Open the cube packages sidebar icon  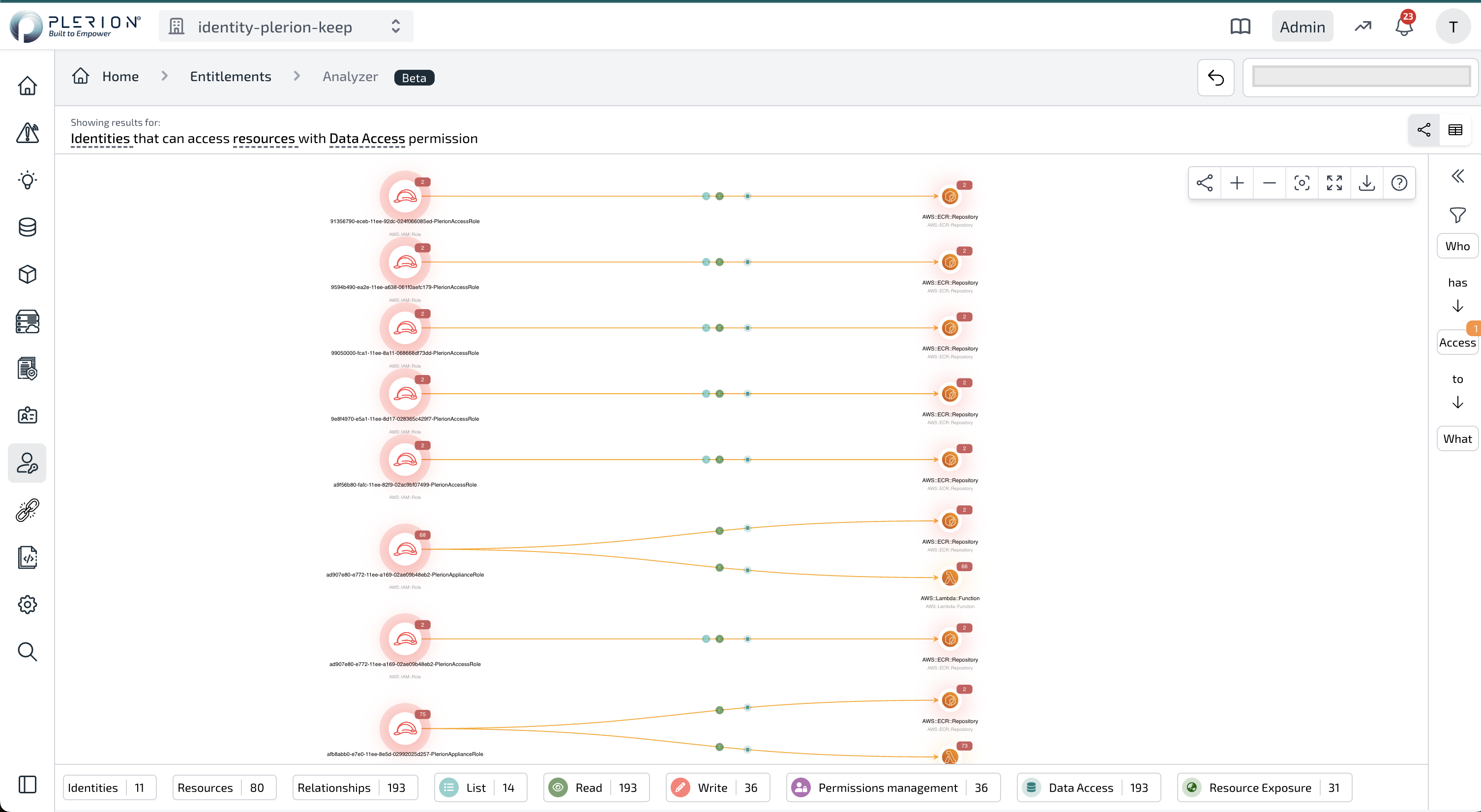(x=27, y=274)
